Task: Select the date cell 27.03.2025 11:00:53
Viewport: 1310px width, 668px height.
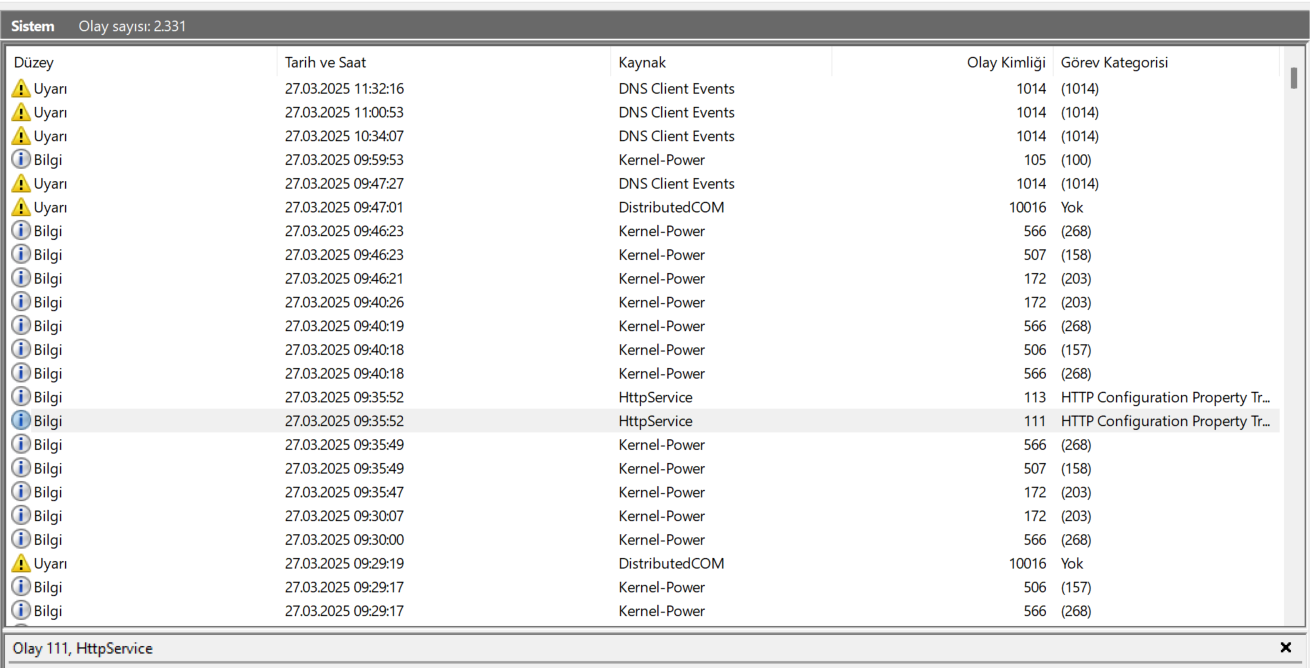Action: pos(344,113)
